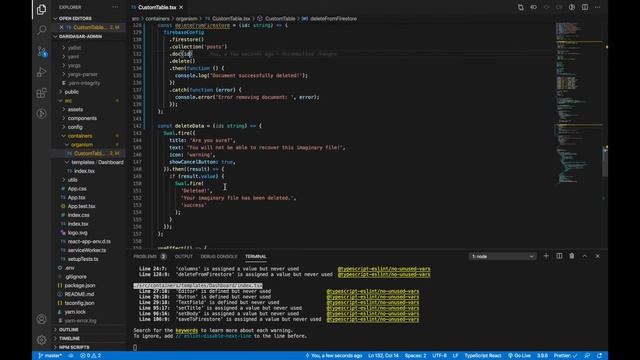
Task: Open index.tsx under templates/Dashboard
Action: coord(84,171)
